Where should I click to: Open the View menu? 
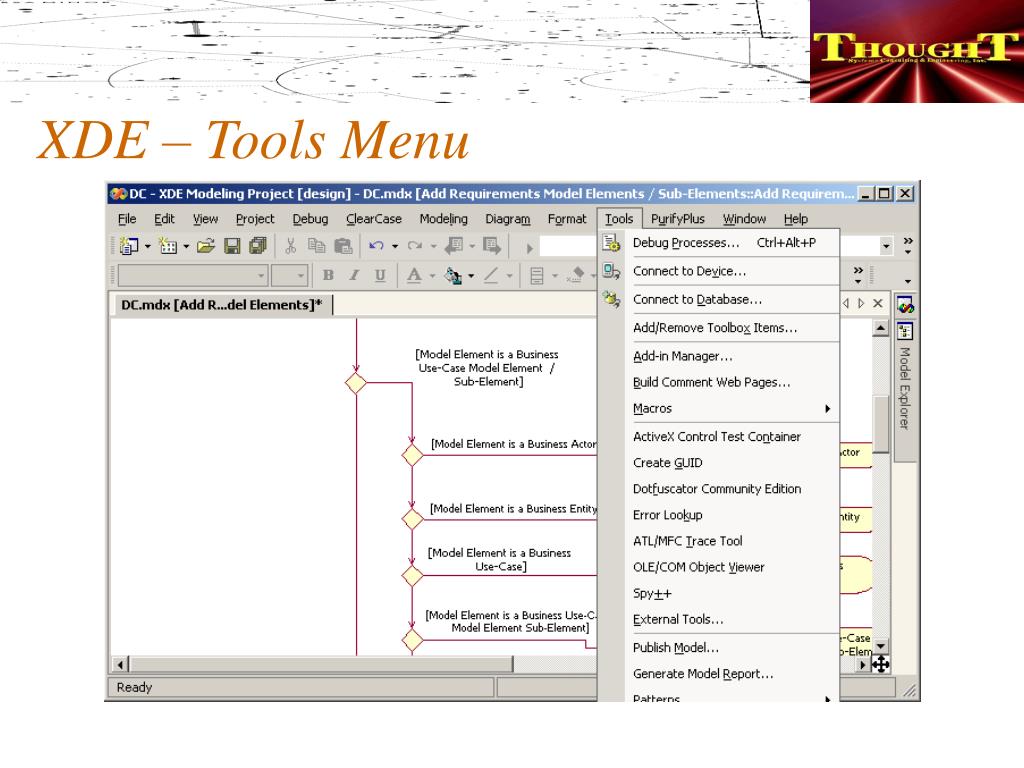205,219
